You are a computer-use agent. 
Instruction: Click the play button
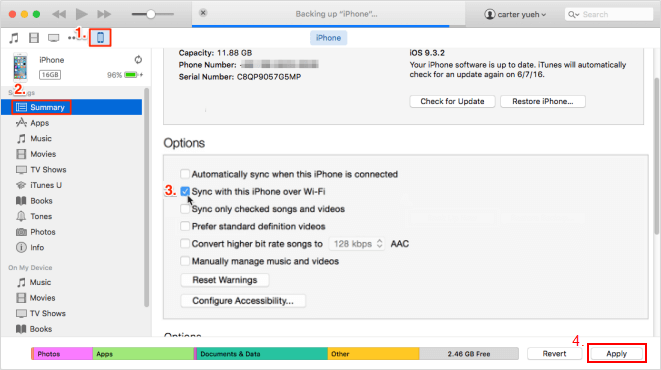tap(81, 14)
